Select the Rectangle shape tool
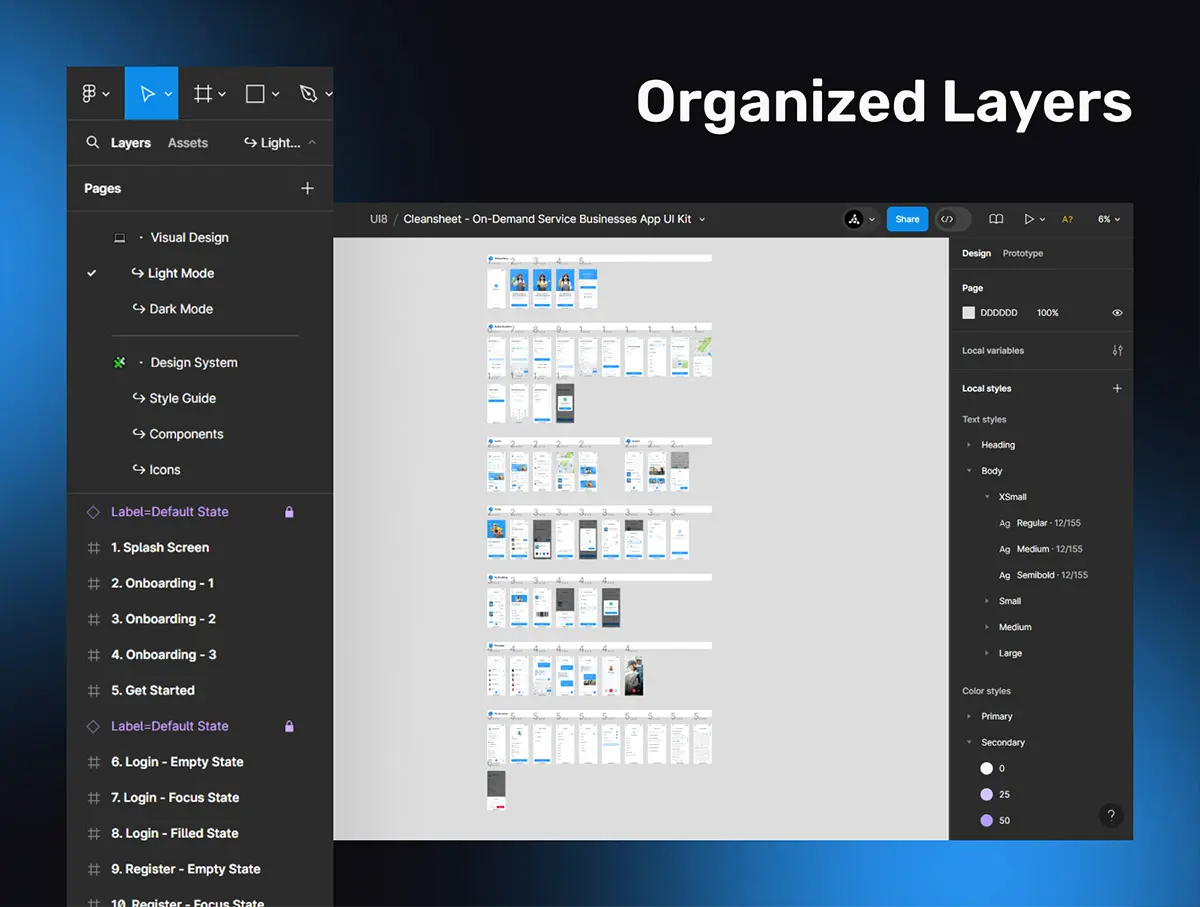 coord(255,94)
